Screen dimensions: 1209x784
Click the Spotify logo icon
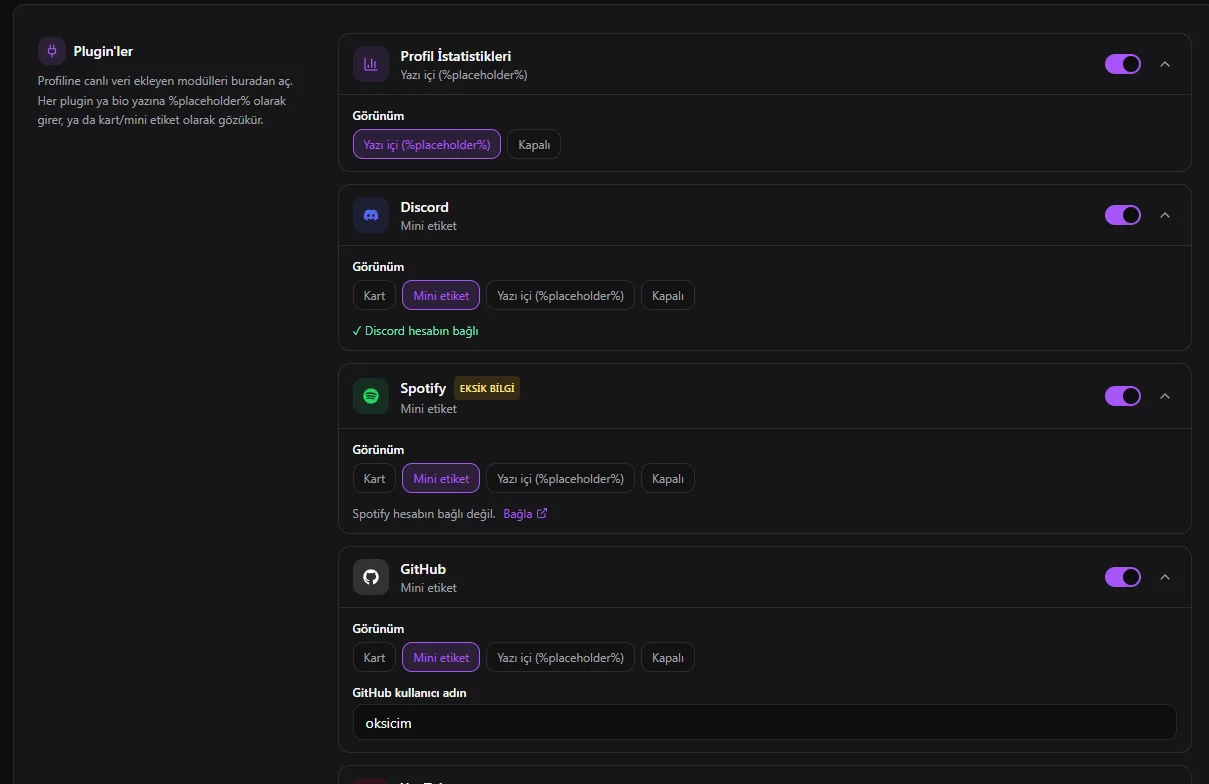click(x=371, y=396)
